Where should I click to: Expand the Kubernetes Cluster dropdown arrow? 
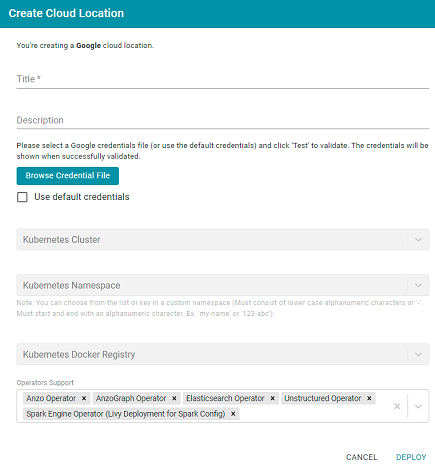[418, 240]
